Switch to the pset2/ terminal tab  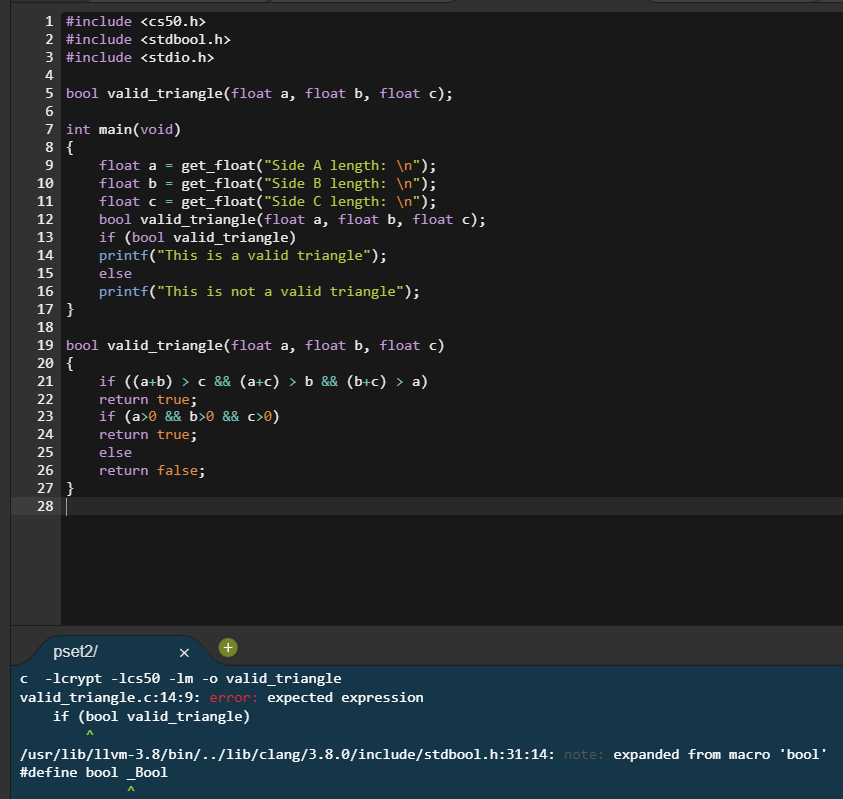click(75, 652)
